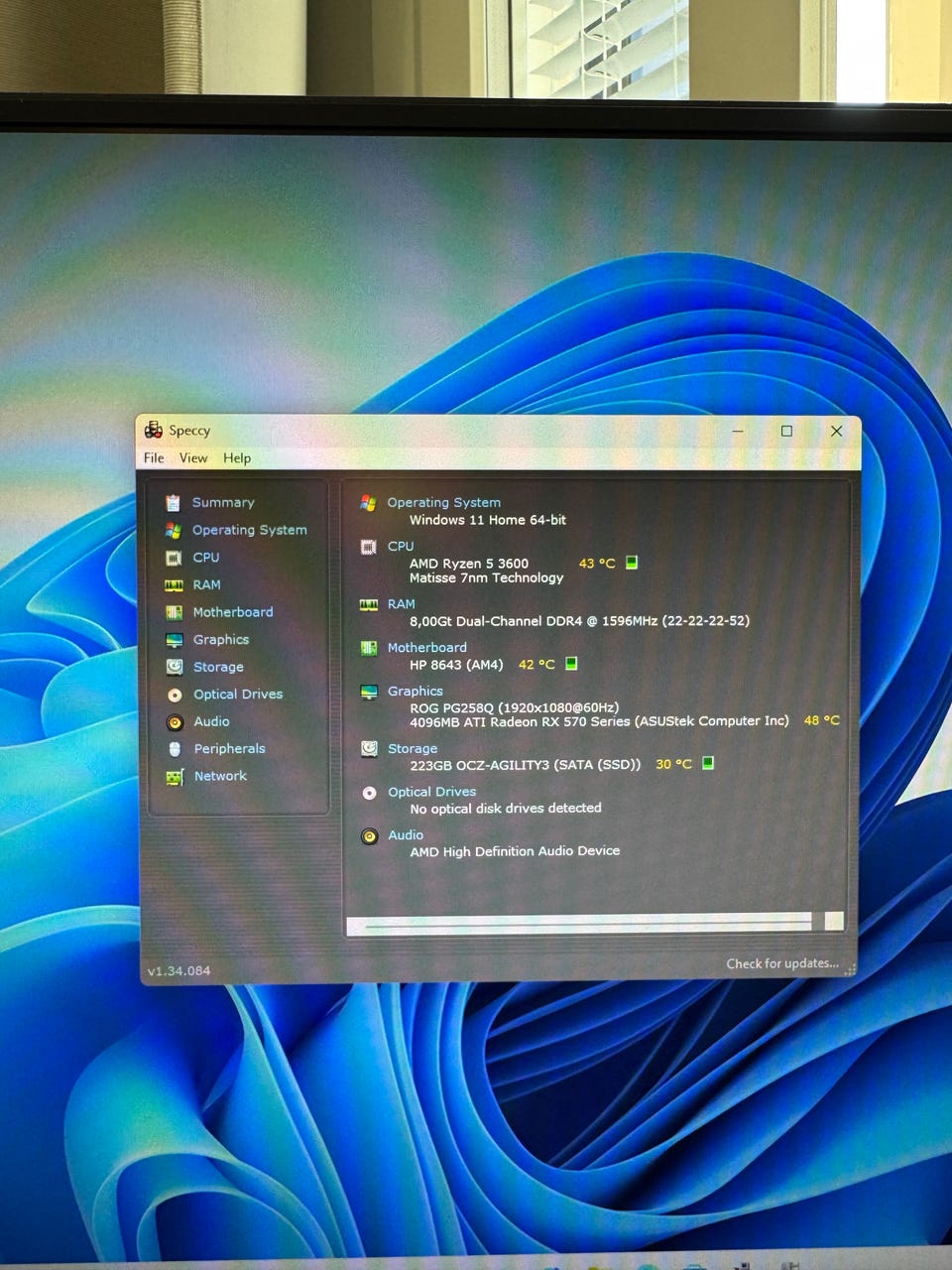The height and width of the screenshot is (1270, 952).
Task: Click the ROG PG258Q monitor text
Action: pos(515,707)
